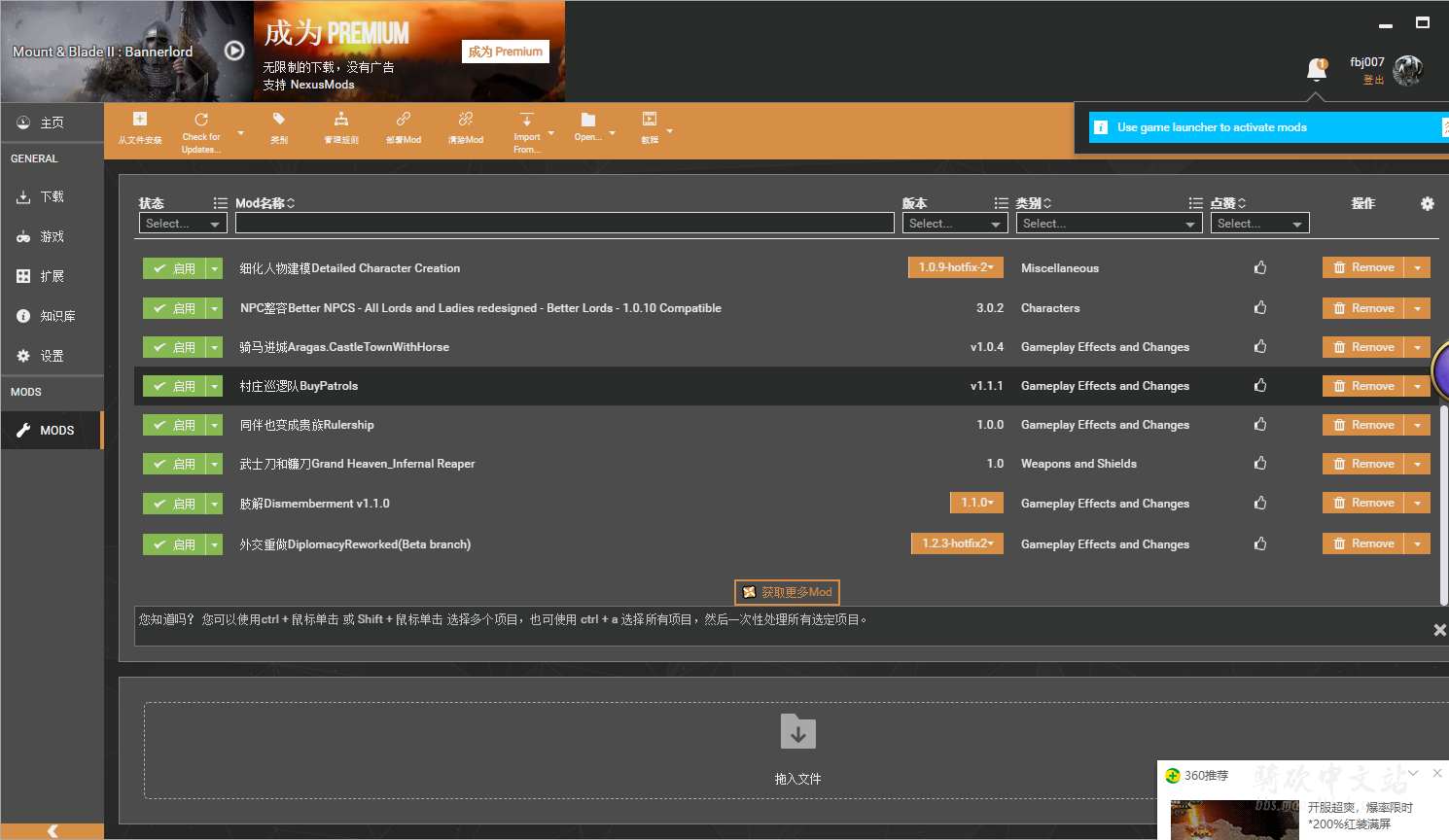Endorse the Rulership mod
Screen dimensions: 1449x840
tap(1260, 424)
